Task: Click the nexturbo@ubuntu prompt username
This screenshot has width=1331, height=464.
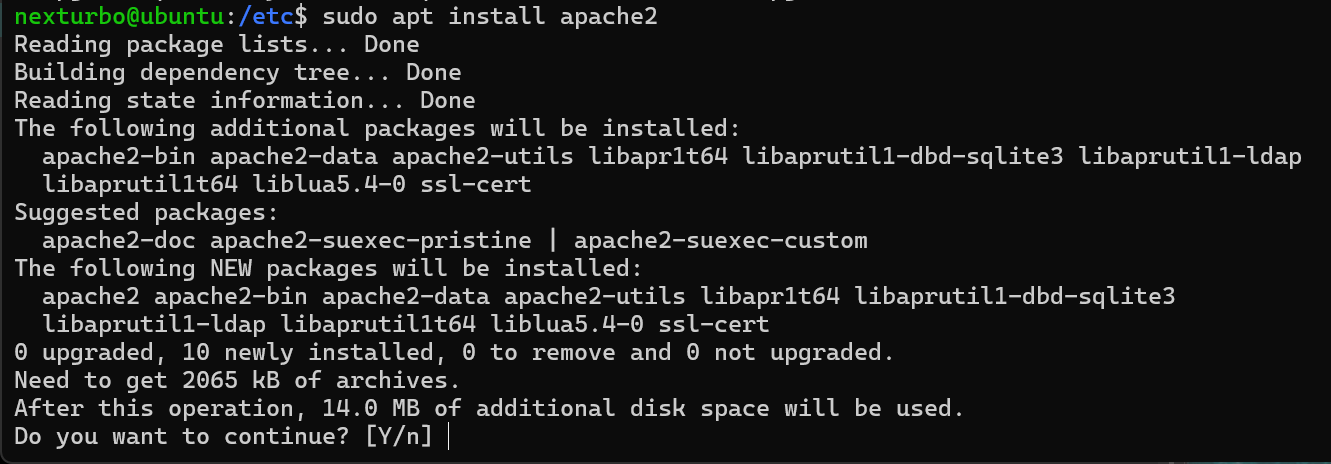Action: (119, 17)
